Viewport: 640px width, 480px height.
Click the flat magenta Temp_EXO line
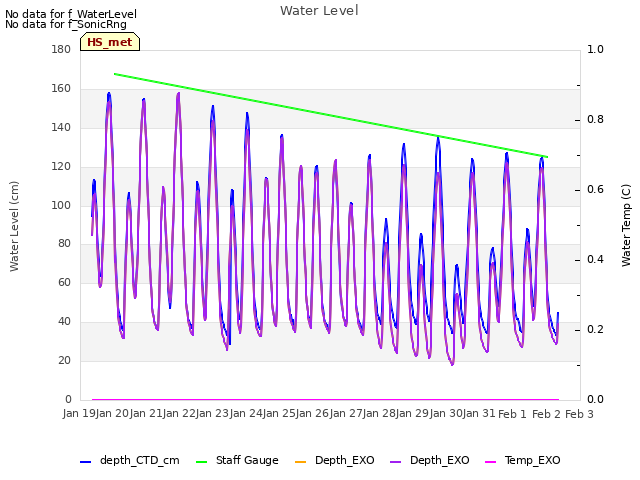(x=325, y=399)
